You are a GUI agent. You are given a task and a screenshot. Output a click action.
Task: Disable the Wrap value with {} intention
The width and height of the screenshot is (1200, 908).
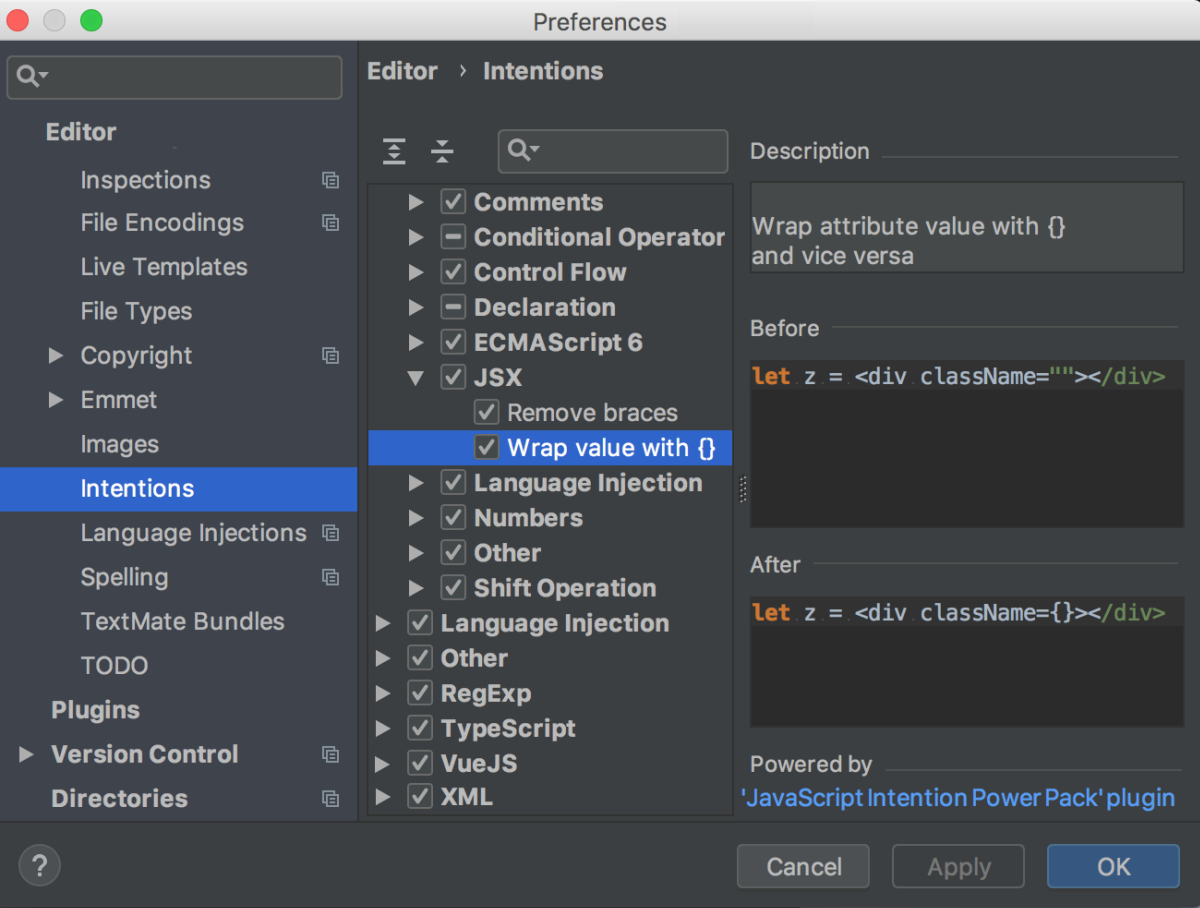tap(487, 447)
